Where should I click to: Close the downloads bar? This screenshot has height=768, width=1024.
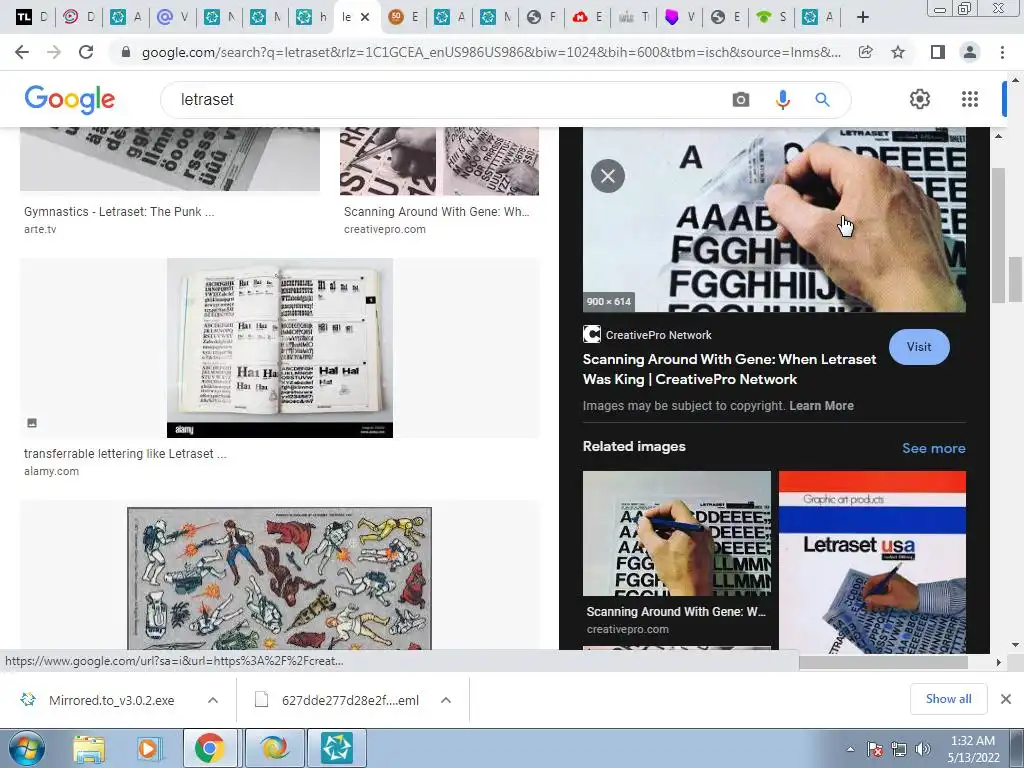pos(1006,699)
